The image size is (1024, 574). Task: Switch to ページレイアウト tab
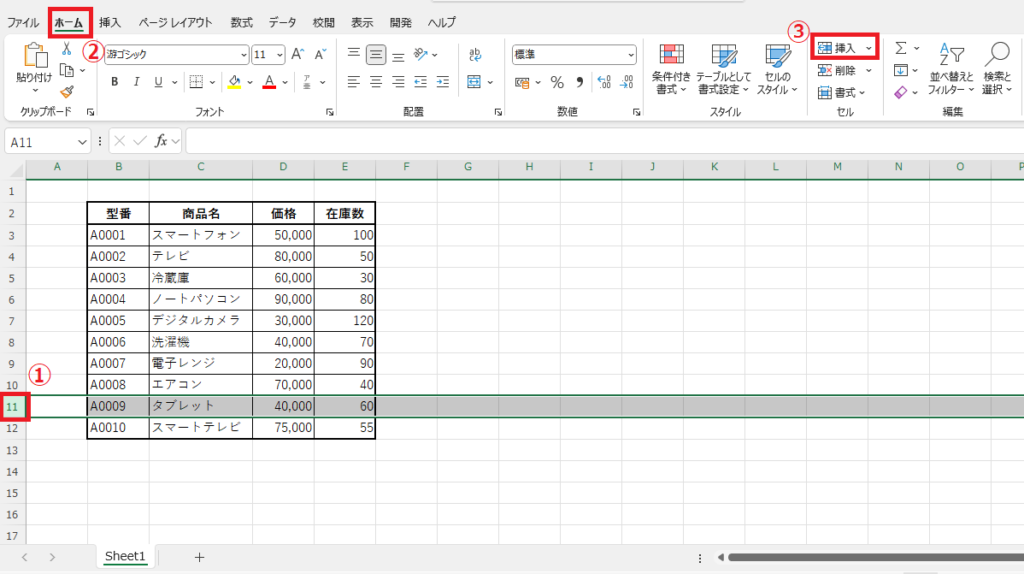pyautogui.click(x=175, y=22)
